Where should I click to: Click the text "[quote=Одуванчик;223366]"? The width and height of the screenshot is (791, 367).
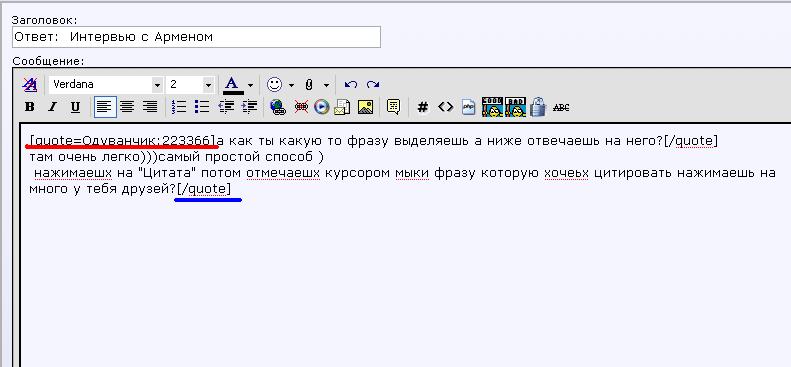click(x=123, y=141)
